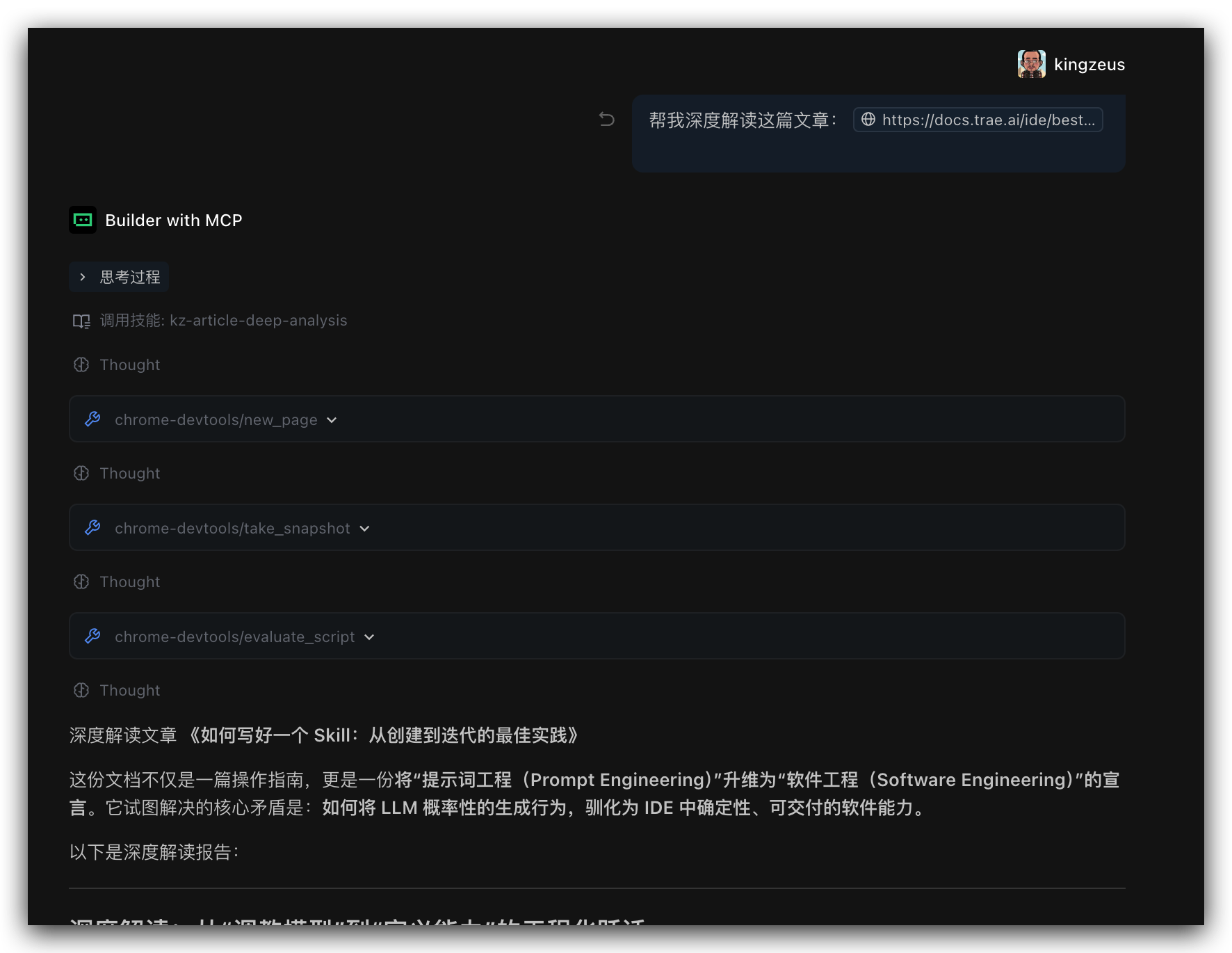Viewport: 1232px width, 953px height.
Task: Expand the chrome-devtools/evaluate_script chevron
Action: pos(369,637)
